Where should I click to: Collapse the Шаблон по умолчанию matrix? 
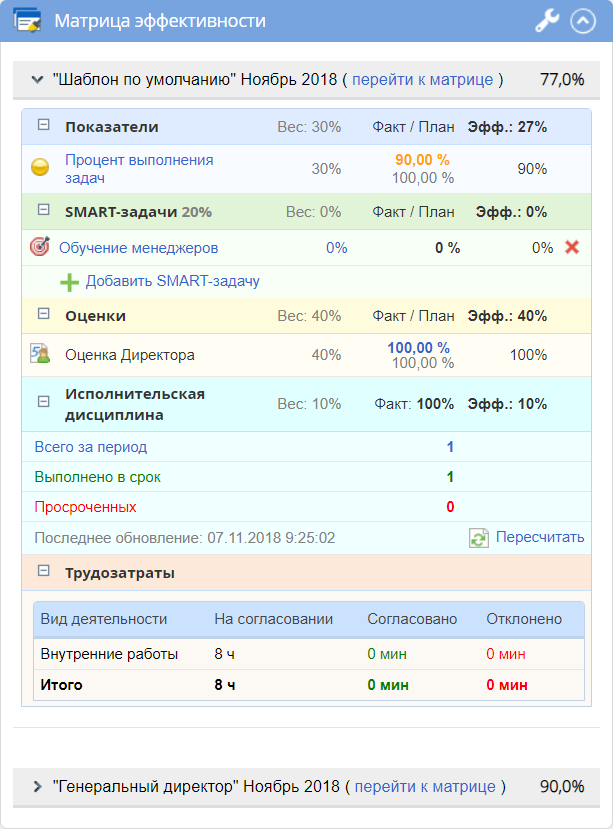pos(37,79)
